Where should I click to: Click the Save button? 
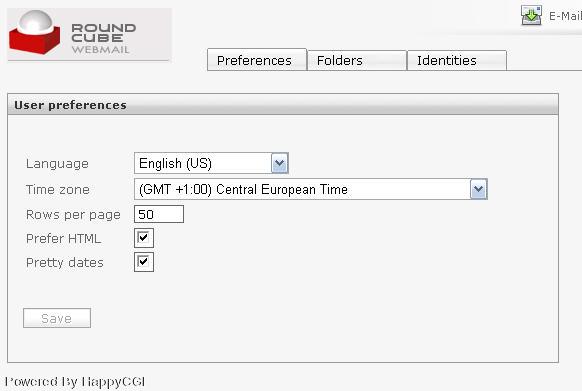point(57,318)
